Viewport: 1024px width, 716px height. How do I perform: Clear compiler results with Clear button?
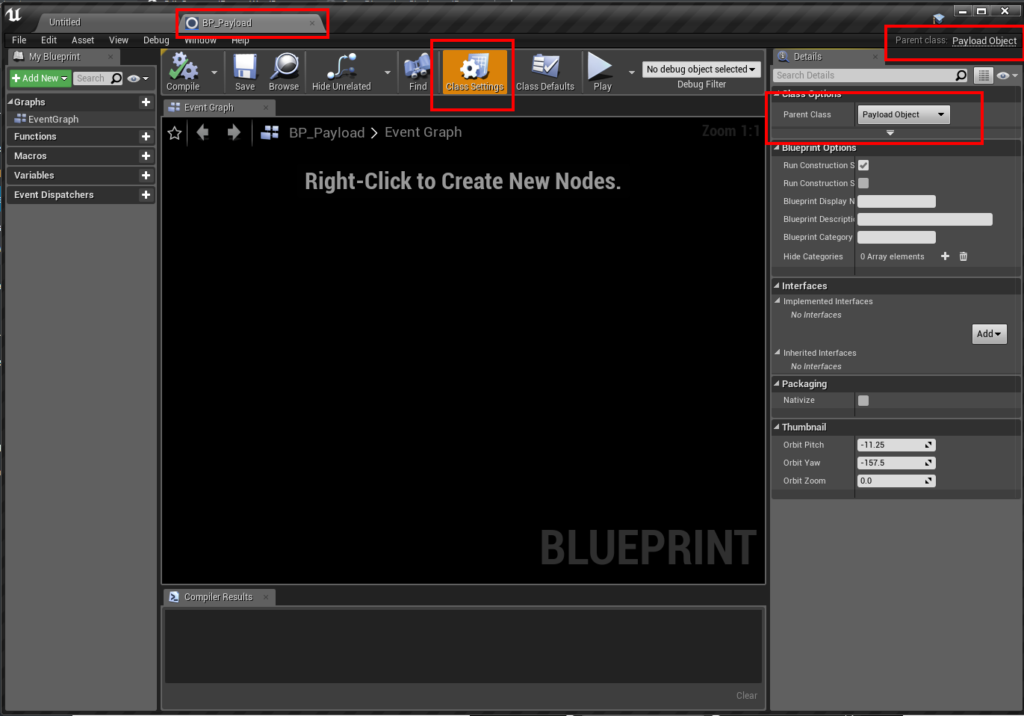(746, 696)
